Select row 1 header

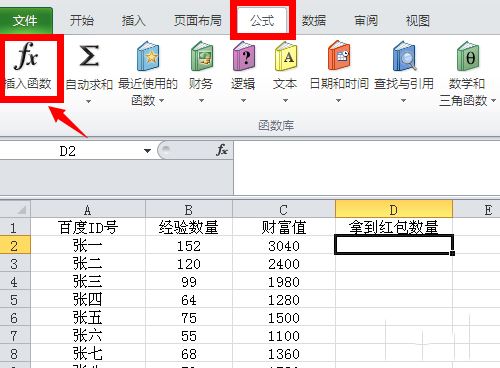(x=15, y=227)
